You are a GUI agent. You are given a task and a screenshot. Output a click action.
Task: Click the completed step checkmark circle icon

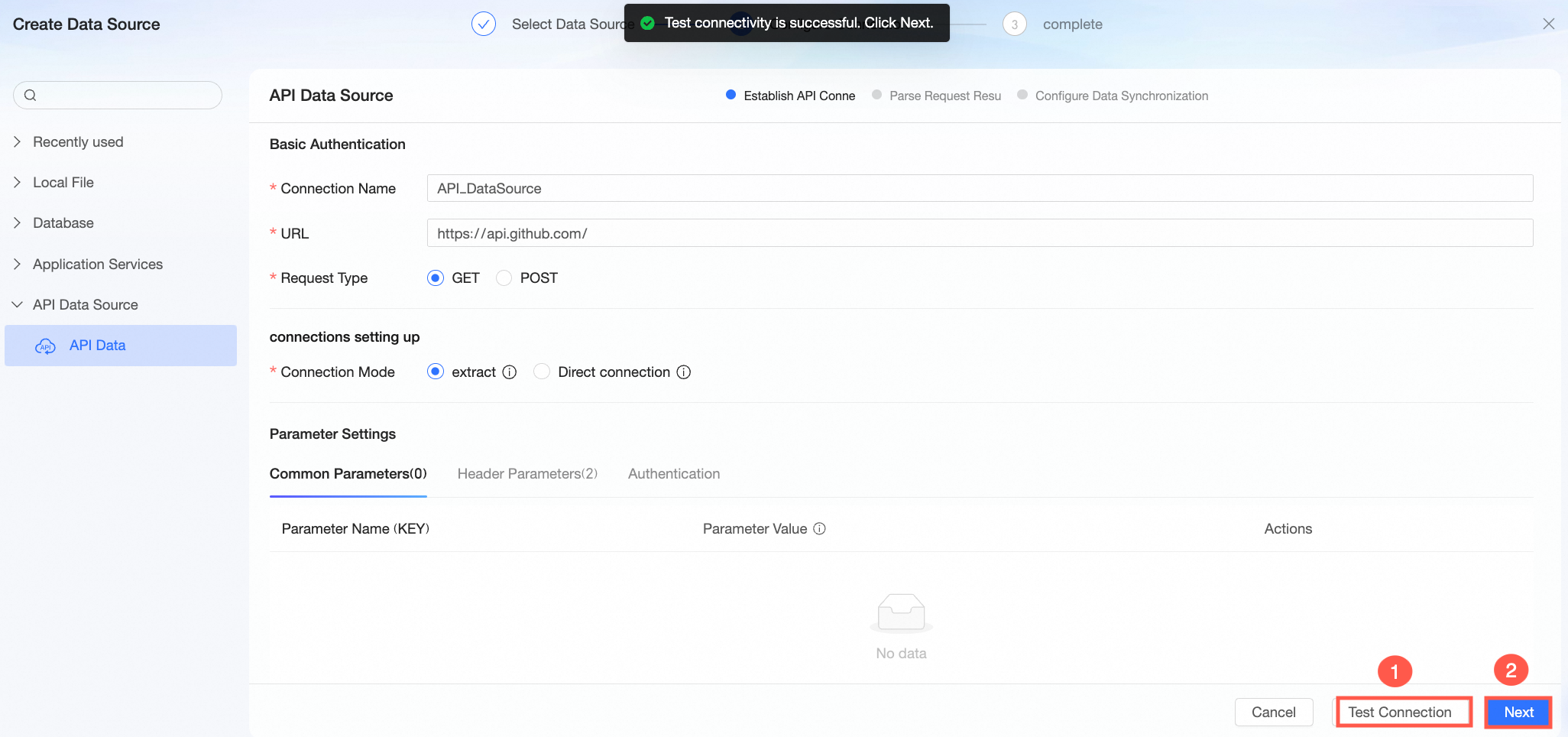click(x=484, y=24)
